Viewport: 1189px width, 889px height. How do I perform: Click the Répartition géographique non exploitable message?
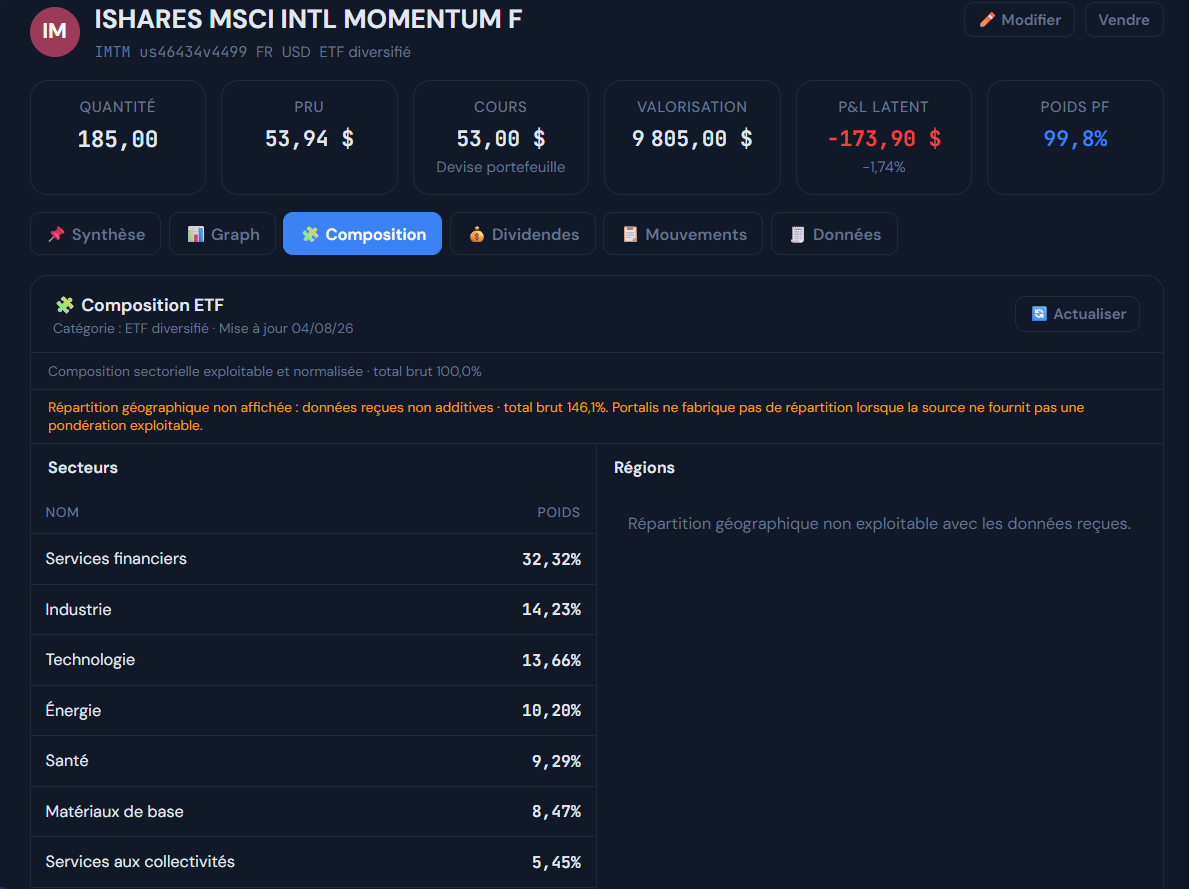879,523
